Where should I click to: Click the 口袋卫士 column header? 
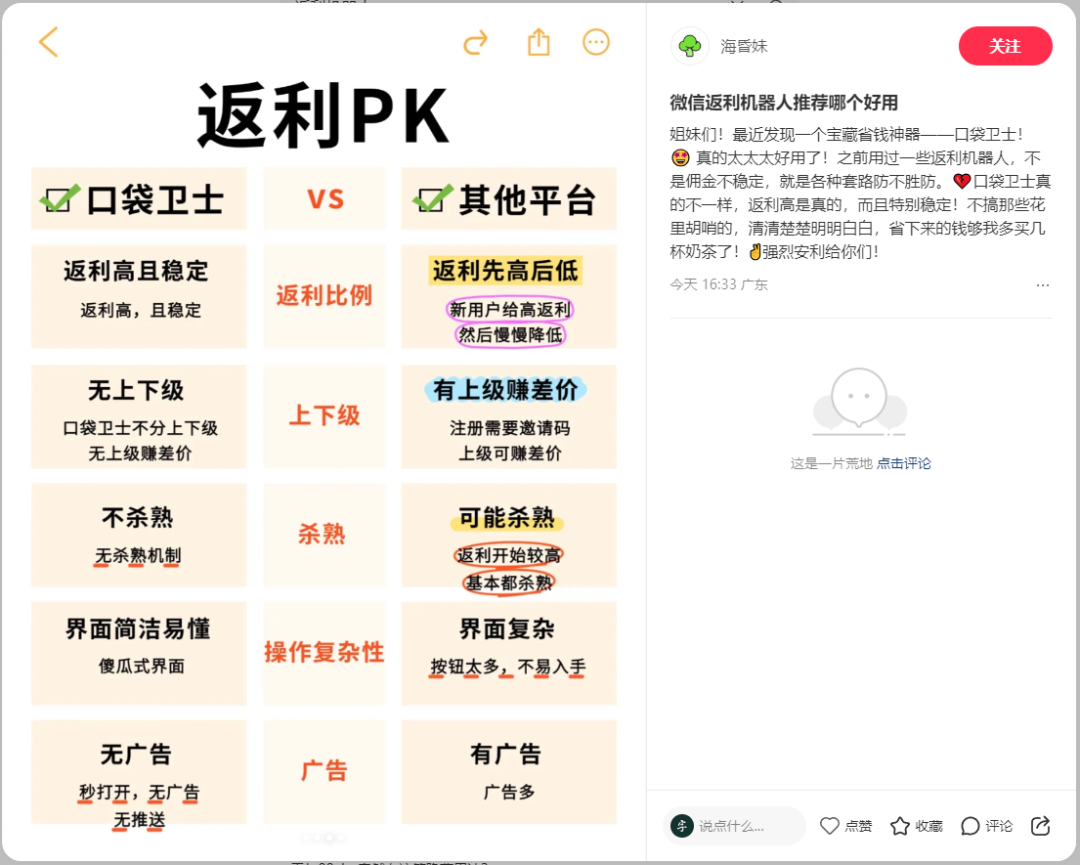pos(138,199)
